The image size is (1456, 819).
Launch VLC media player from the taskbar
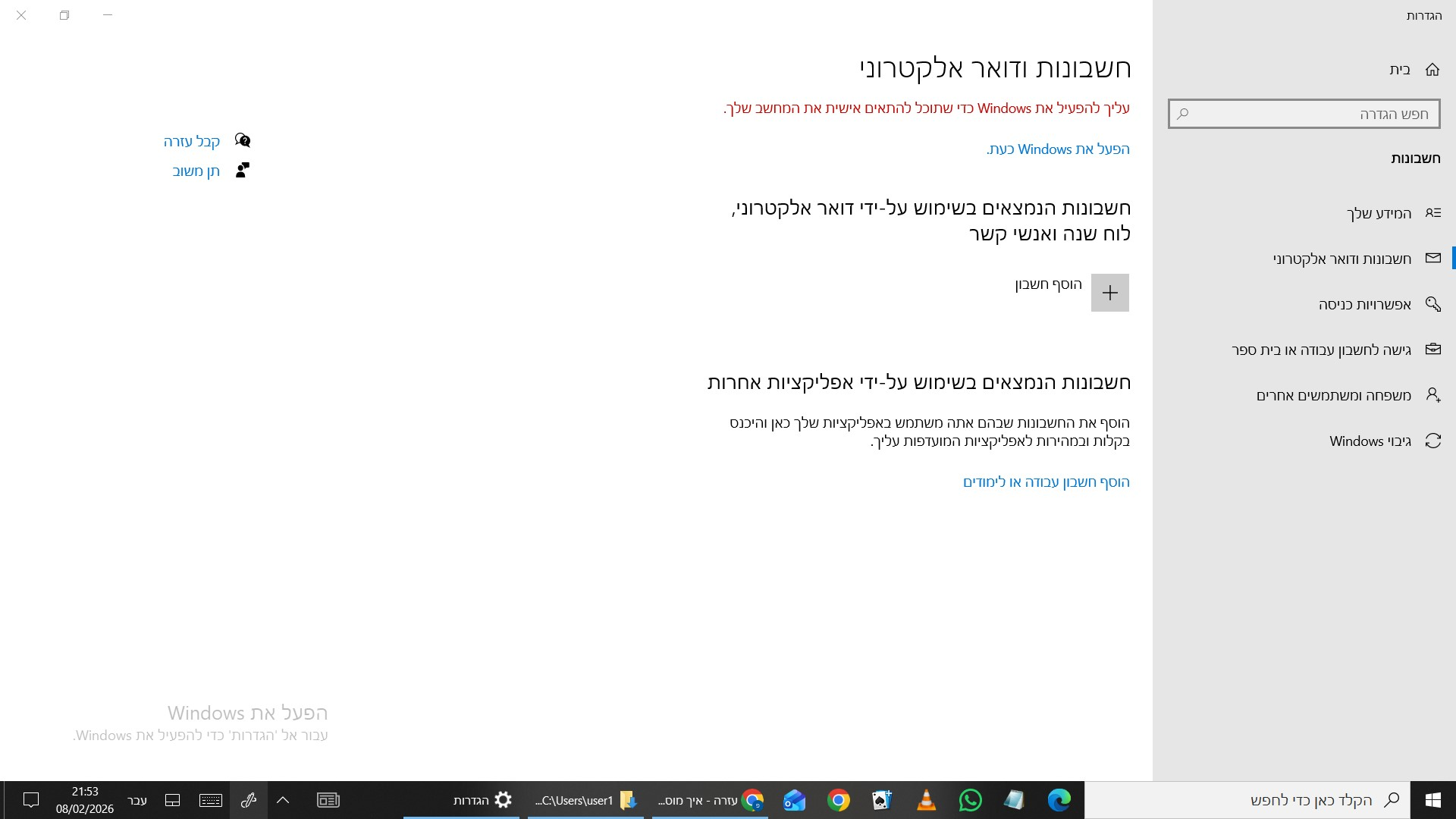pyautogui.click(x=926, y=800)
